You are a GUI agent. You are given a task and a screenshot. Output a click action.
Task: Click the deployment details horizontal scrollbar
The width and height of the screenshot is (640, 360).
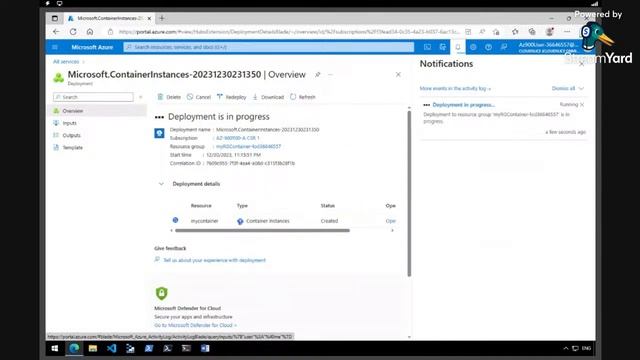[262, 231]
